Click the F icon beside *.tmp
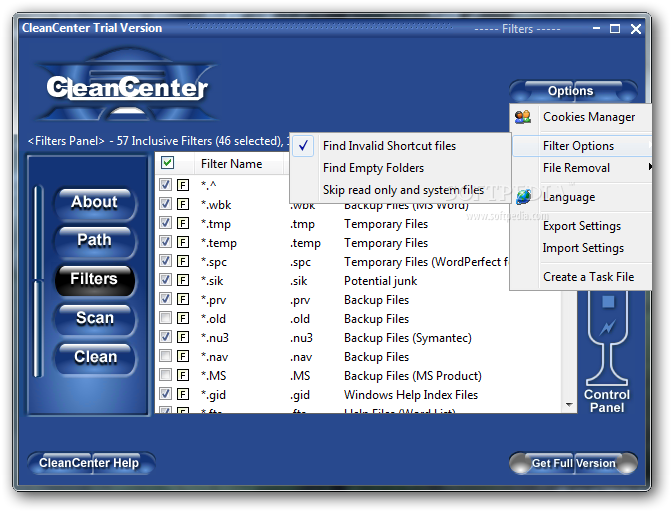The height and width of the screenshot is (512, 672). (183, 223)
